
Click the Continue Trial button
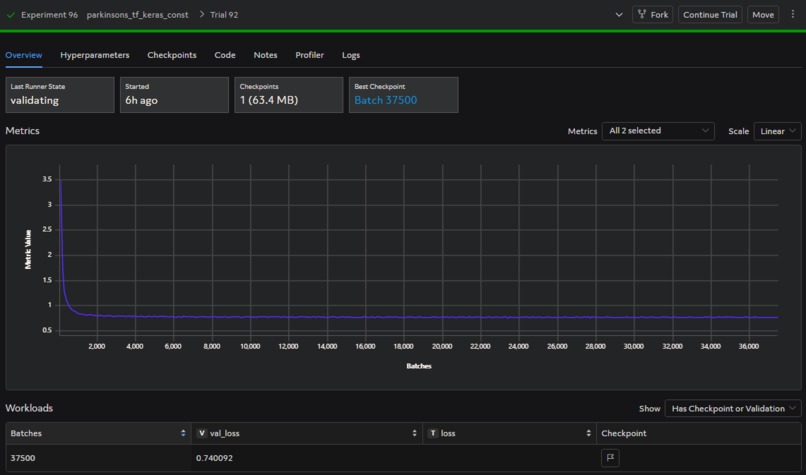point(710,14)
